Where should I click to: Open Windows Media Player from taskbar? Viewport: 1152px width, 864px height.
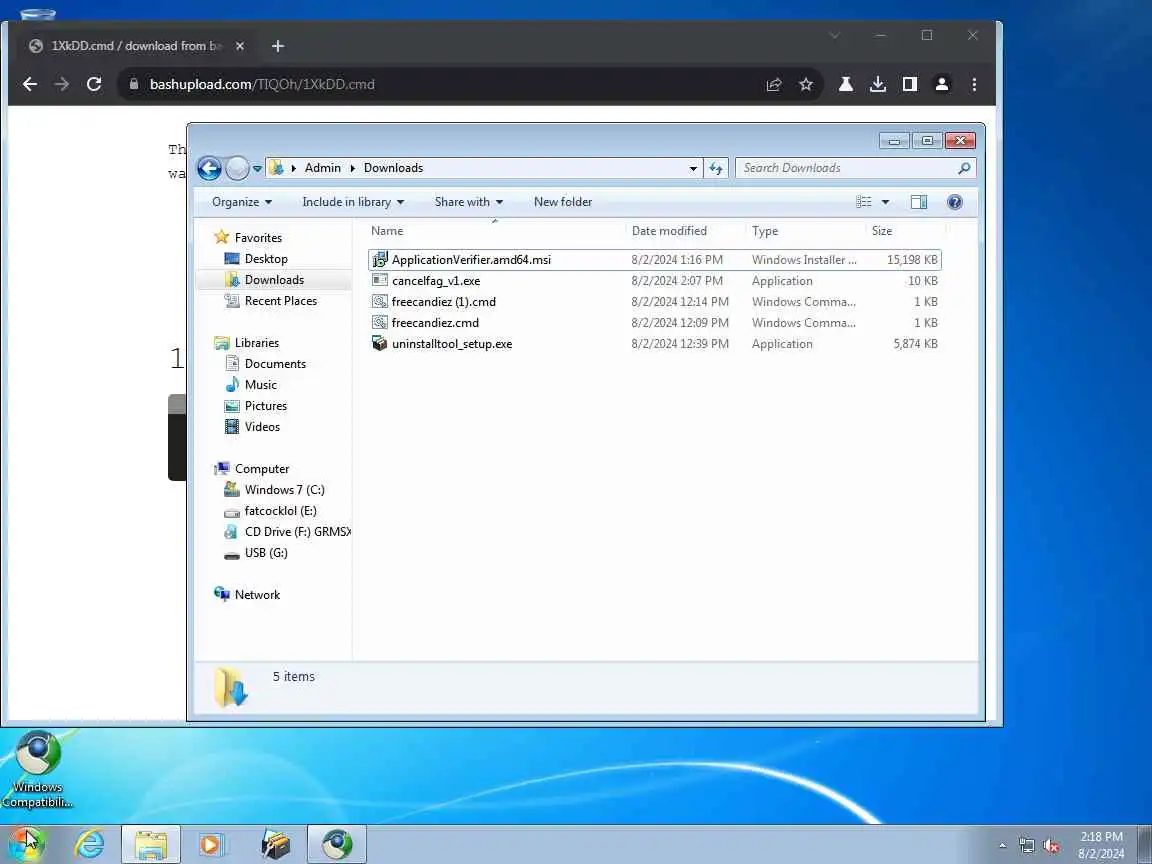[x=211, y=845]
